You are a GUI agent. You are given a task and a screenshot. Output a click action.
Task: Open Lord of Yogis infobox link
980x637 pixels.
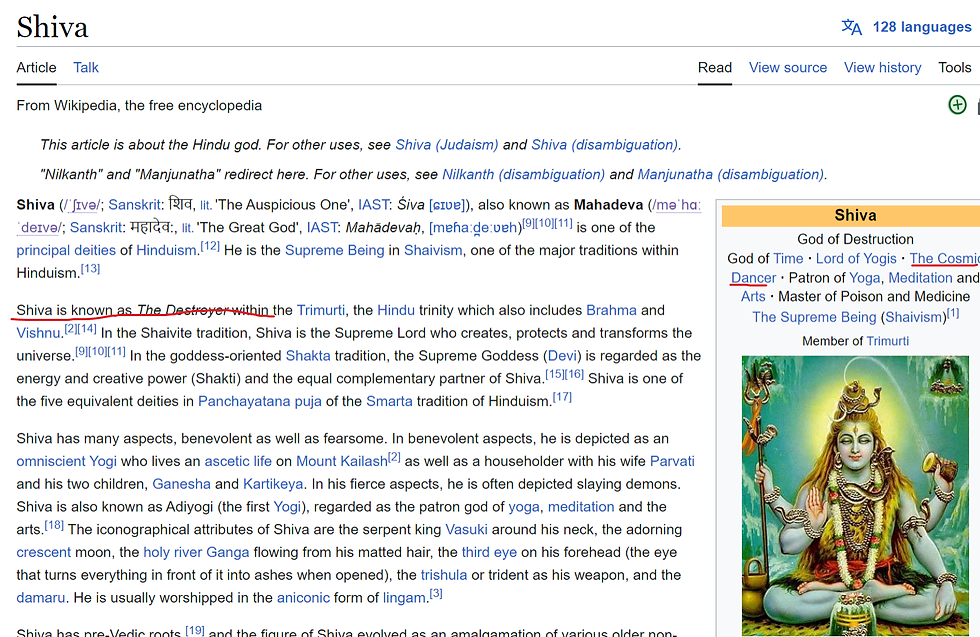[x=856, y=259]
